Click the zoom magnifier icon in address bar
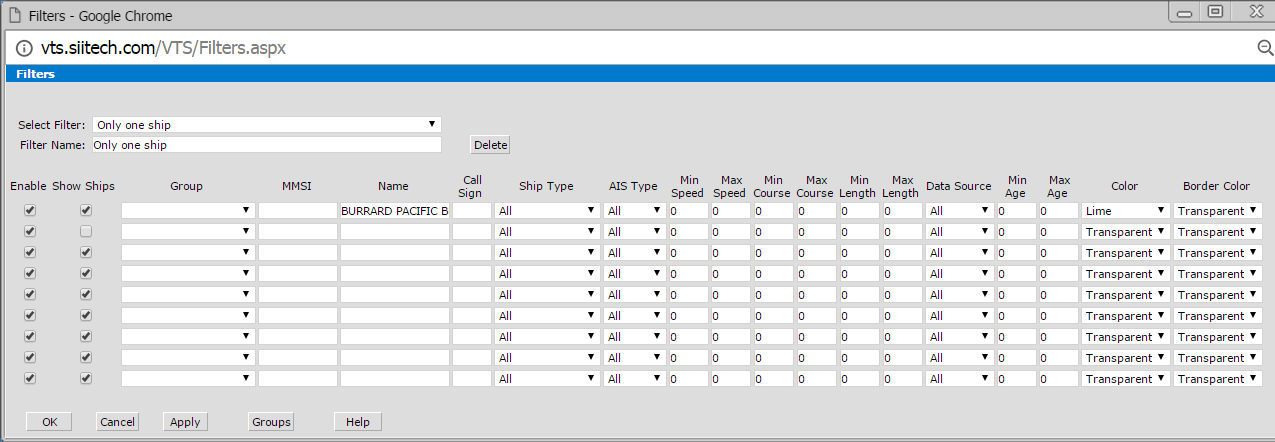1275x442 pixels. pyautogui.click(x=1264, y=48)
